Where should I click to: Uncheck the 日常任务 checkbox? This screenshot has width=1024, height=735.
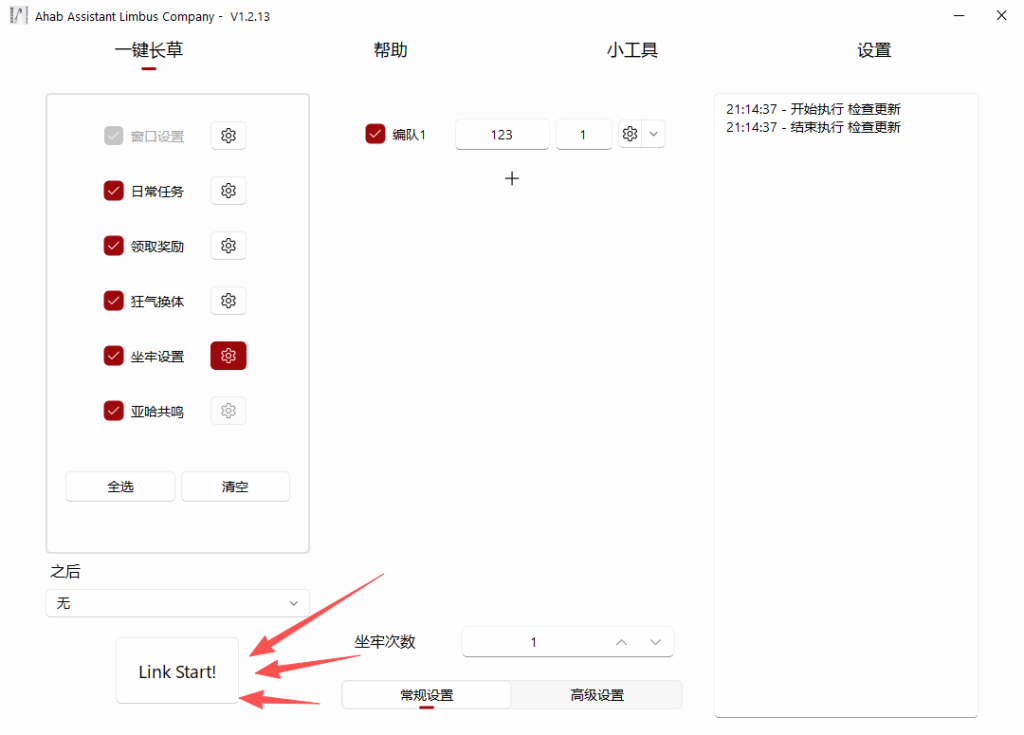click(x=114, y=191)
